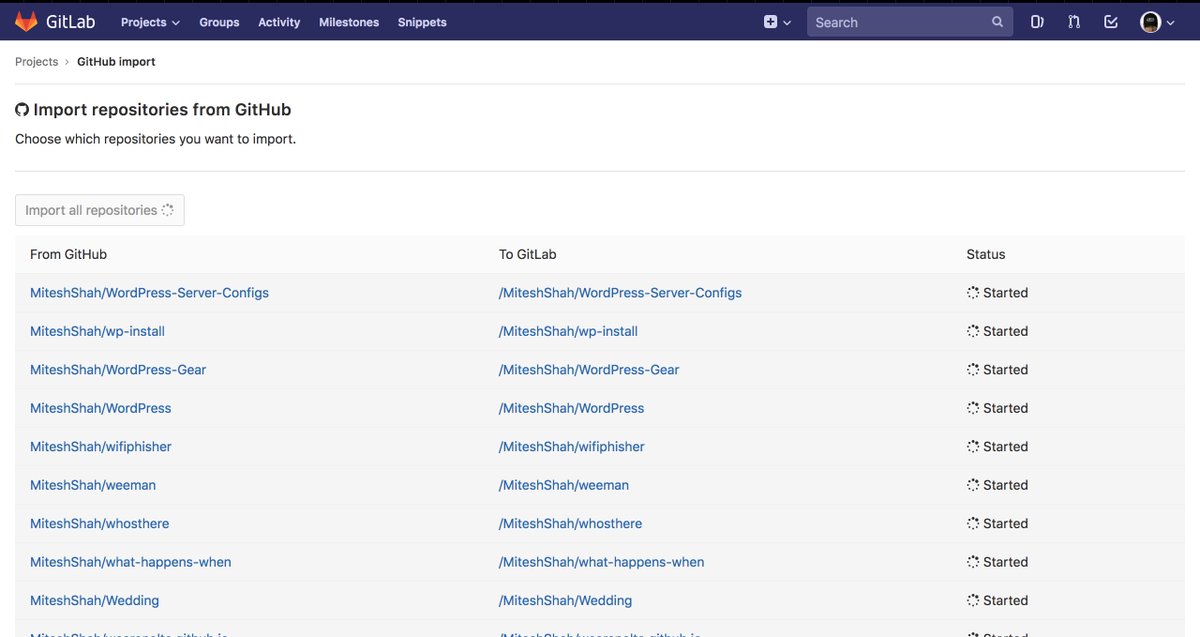1200x637 pixels.
Task: Click the search magnifier icon
Action: click(997, 22)
